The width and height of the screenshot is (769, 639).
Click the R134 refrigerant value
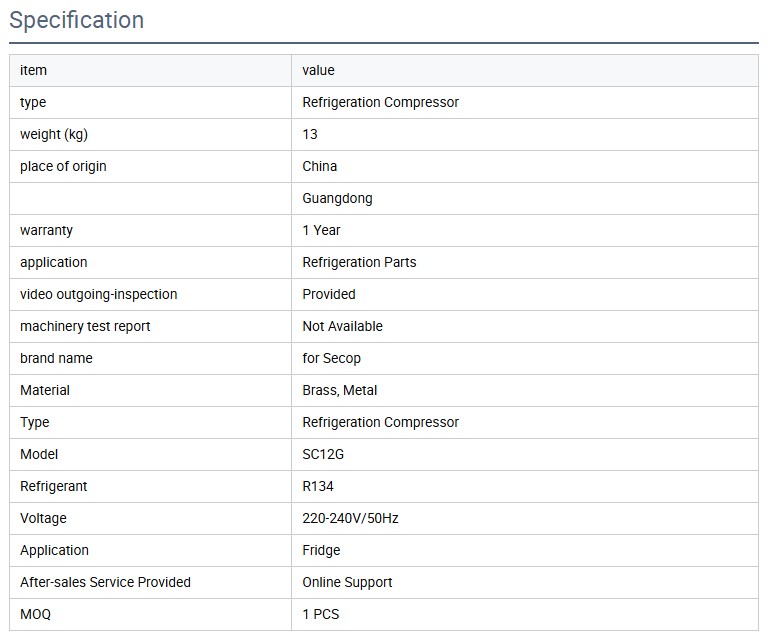[318, 486]
